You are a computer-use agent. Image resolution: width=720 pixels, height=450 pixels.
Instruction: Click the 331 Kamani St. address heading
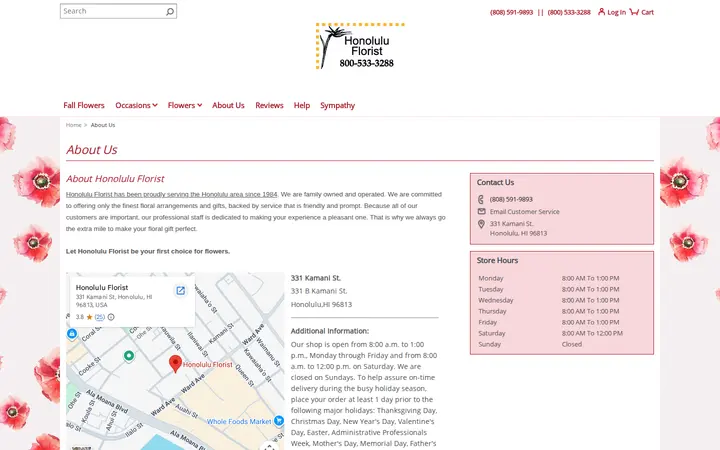(x=315, y=278)
